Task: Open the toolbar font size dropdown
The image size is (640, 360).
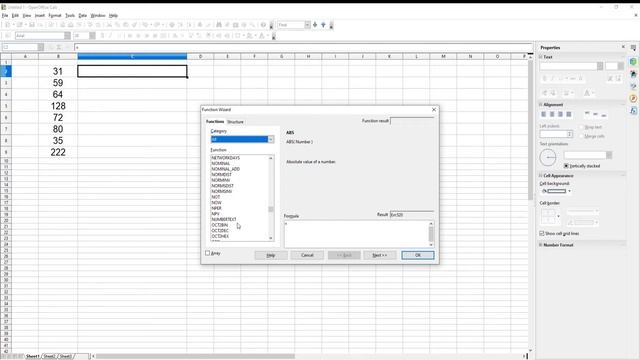Action: 92,36
